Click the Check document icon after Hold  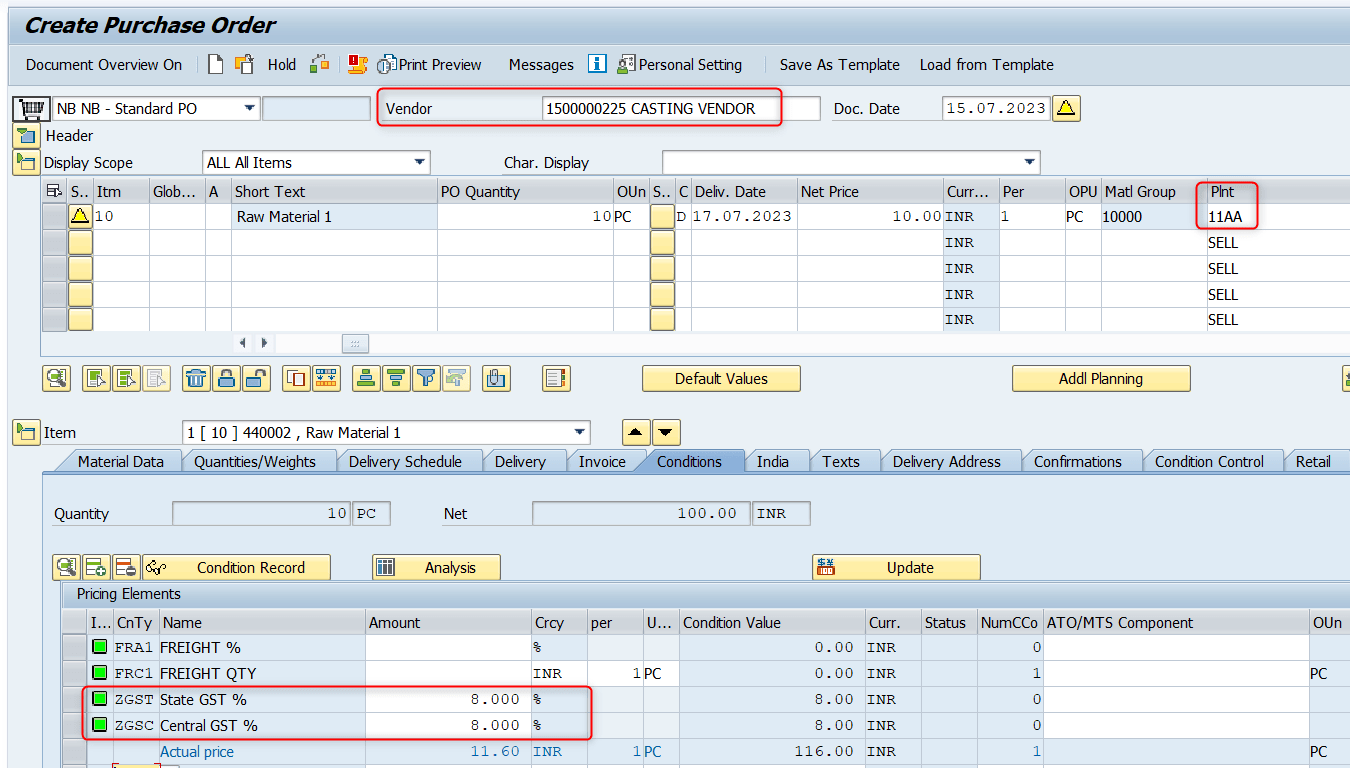319,64
